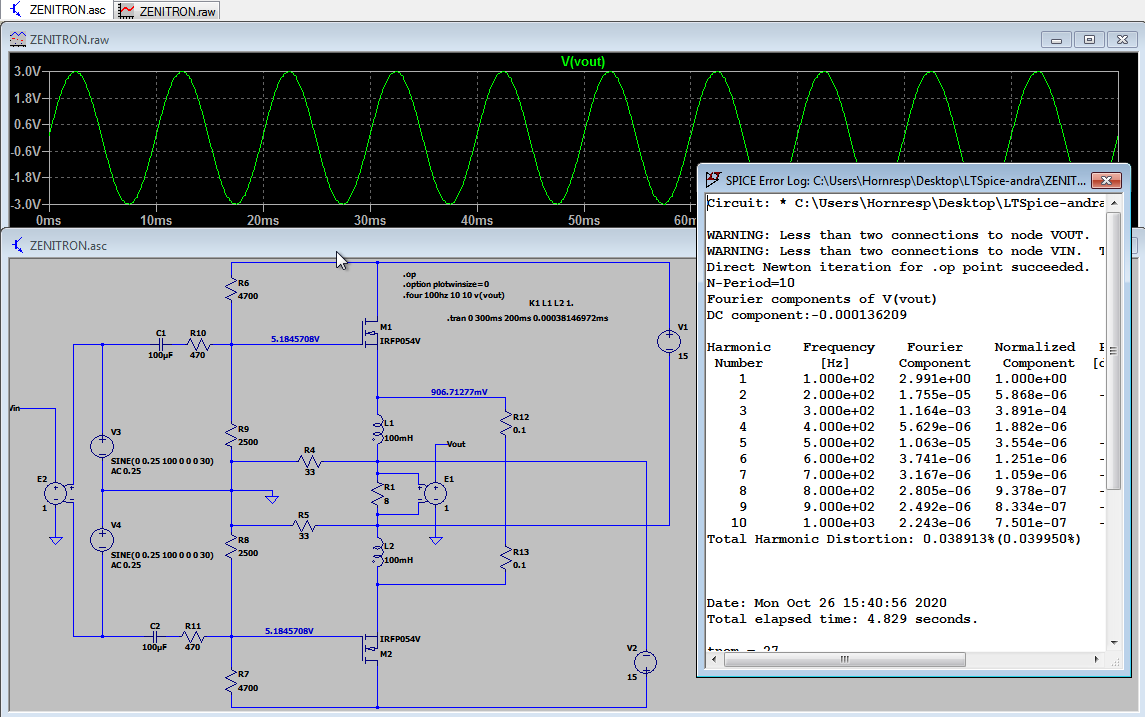Select resistor R11 symbol
This screenshot has height=717, width=1145.
pyautogui.click(x=192, y=637)
